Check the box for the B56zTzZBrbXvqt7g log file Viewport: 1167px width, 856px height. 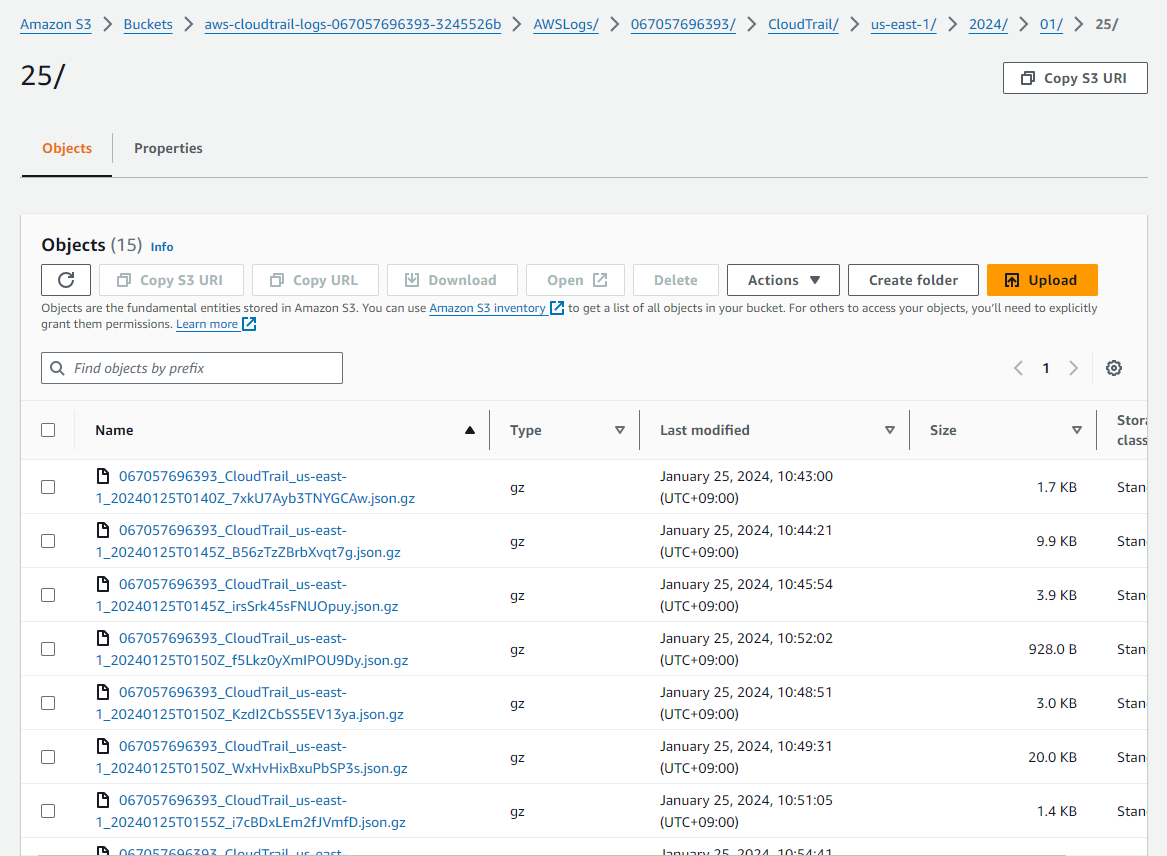[48, 541]
